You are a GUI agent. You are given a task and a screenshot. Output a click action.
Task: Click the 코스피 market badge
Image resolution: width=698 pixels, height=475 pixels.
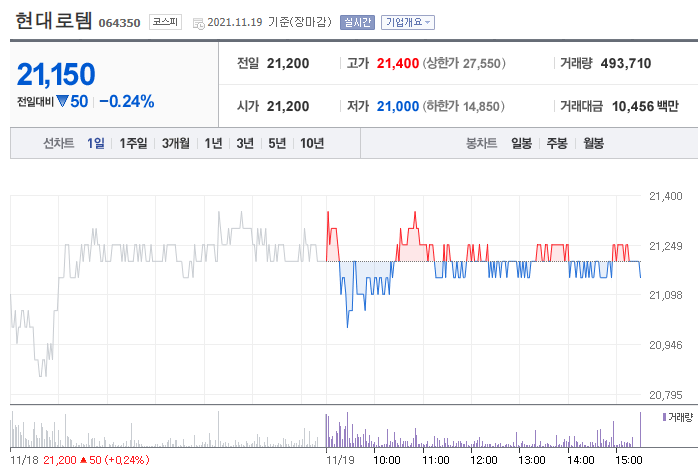[165, 22]
